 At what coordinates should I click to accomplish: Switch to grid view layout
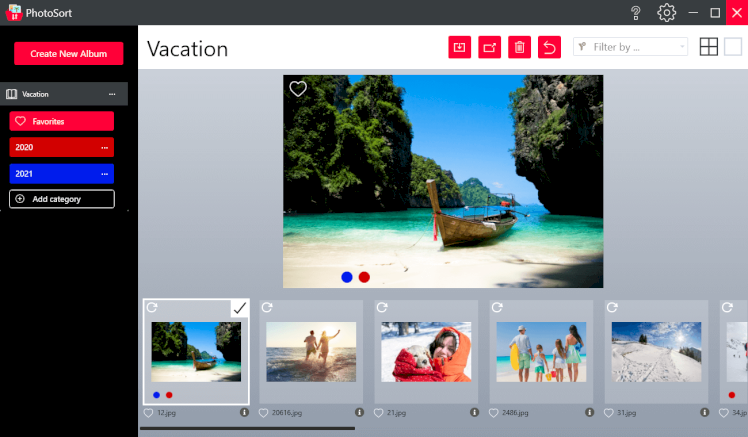[x=708, y=47]
